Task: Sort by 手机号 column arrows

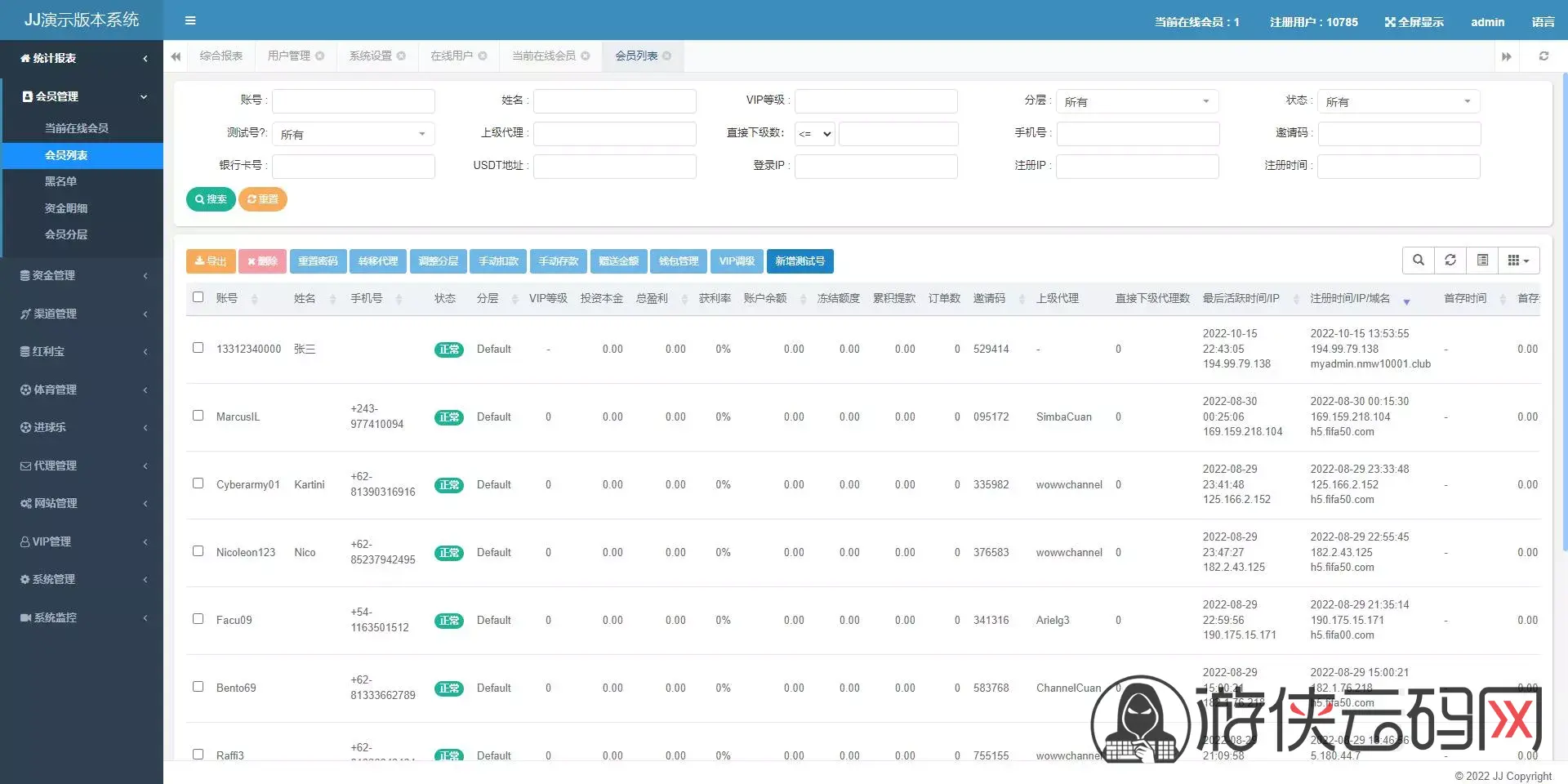Action: click(399, 300)
